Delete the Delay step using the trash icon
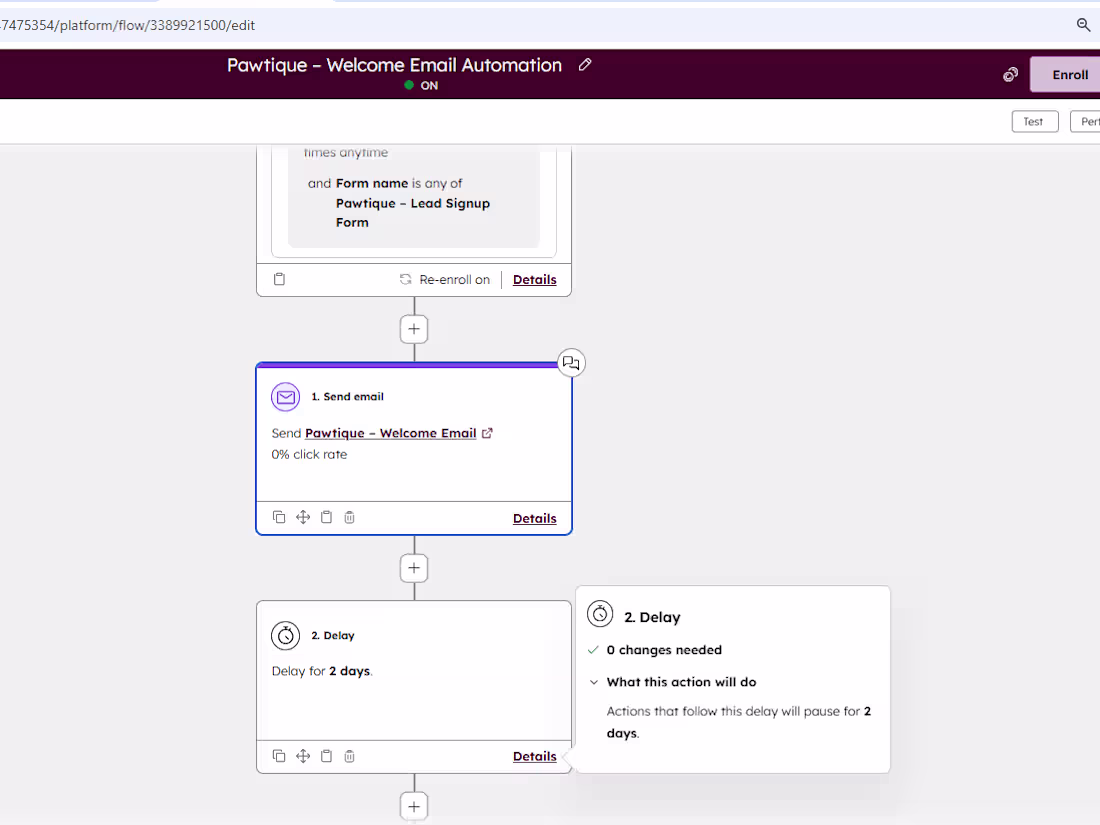 click(x=349, y=756)
